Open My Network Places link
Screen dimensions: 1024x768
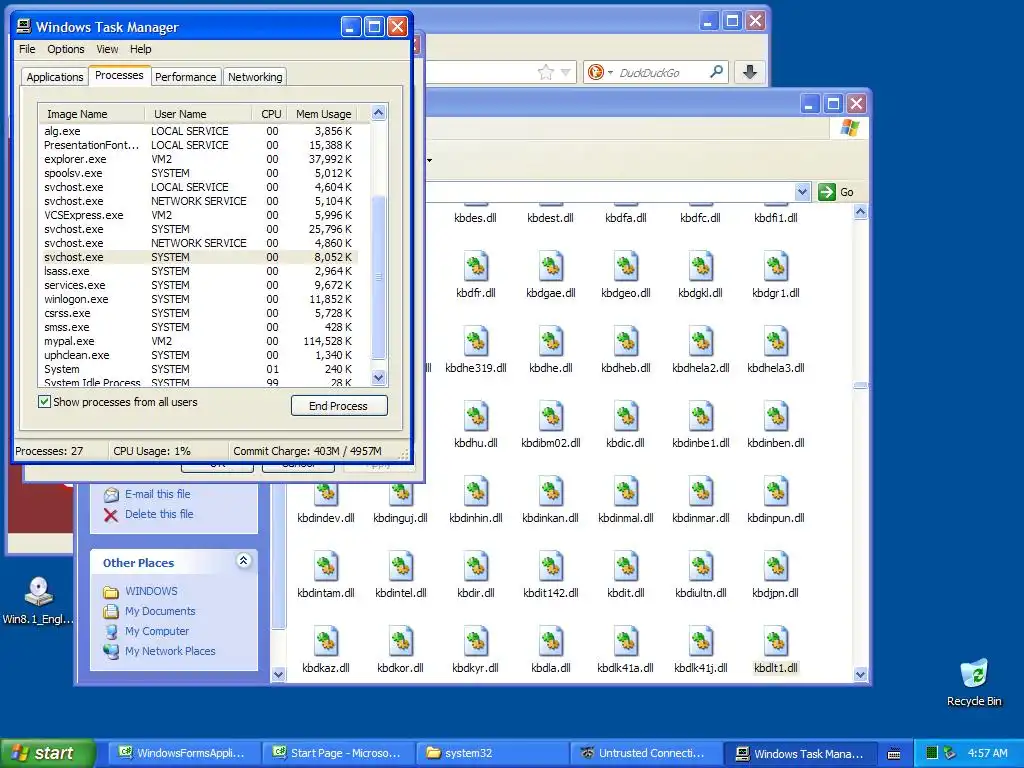click(170, 651)
